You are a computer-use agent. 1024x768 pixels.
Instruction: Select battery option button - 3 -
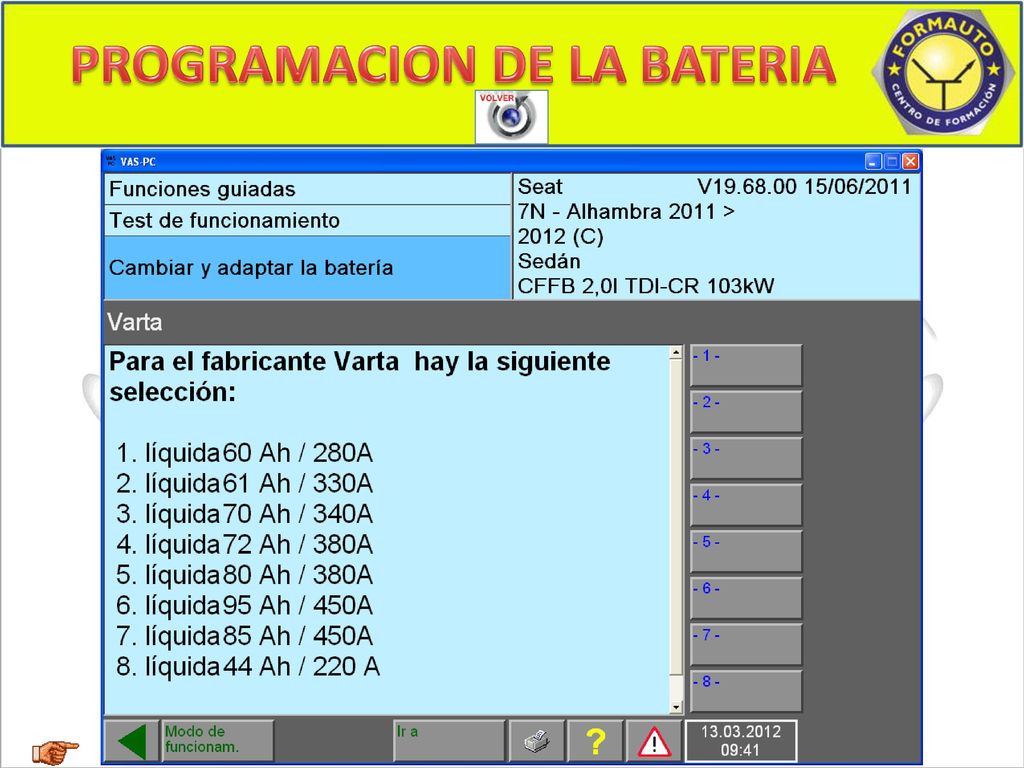point(746,458)
